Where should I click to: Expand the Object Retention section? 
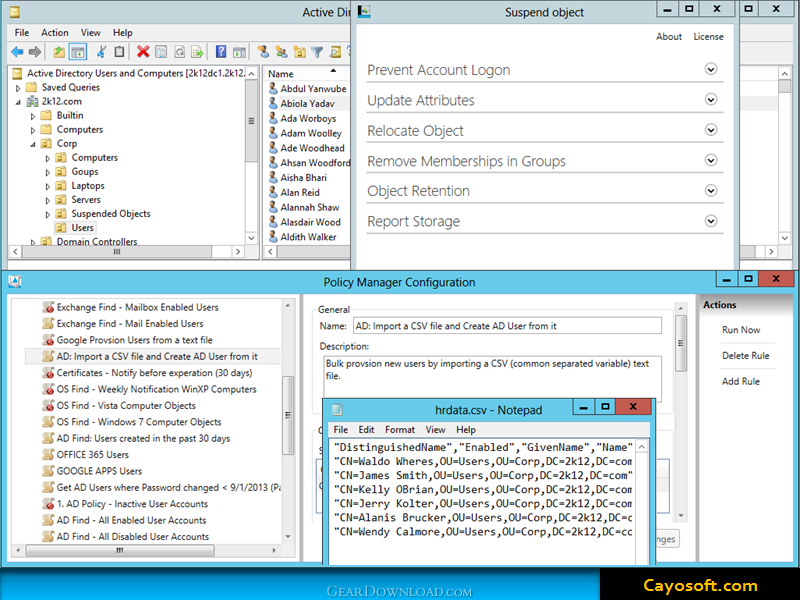click(x=711, y=190)
